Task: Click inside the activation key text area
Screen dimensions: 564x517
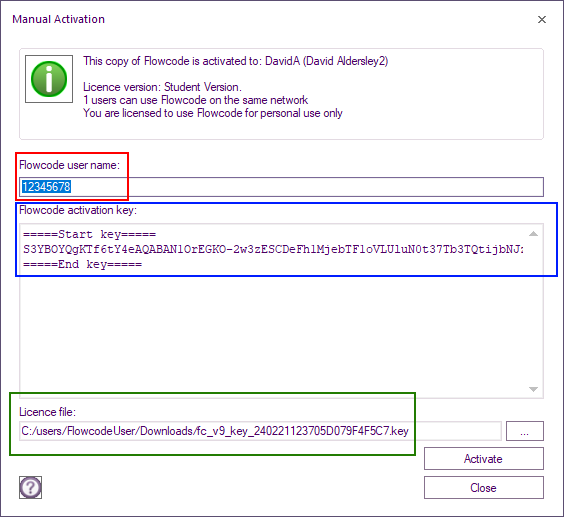Action: pyautogui.click(x=281, y=311)
